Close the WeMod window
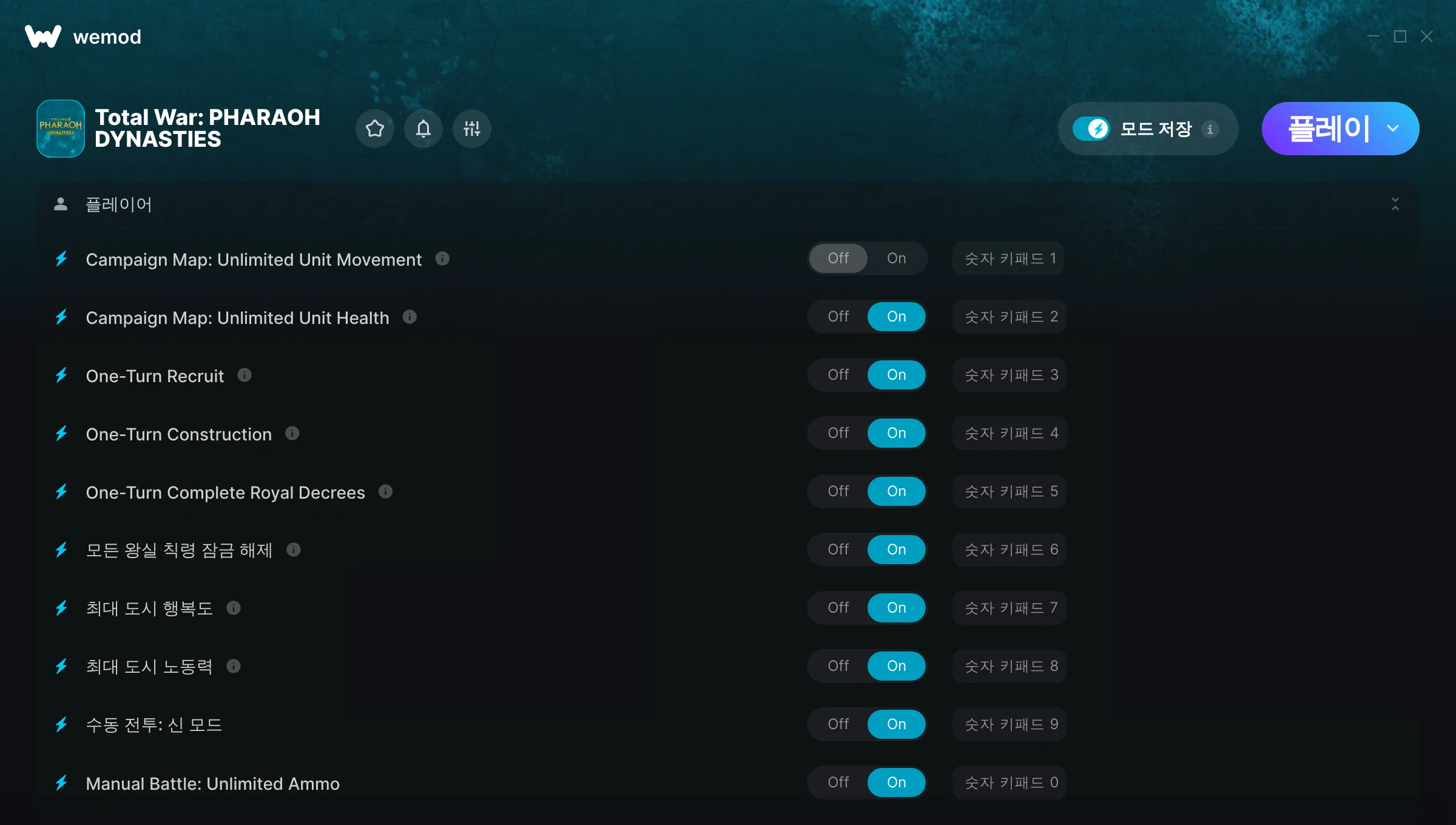Viewport: 1456px width, 825px height. pyautogui.click(x=1427, y=36)
